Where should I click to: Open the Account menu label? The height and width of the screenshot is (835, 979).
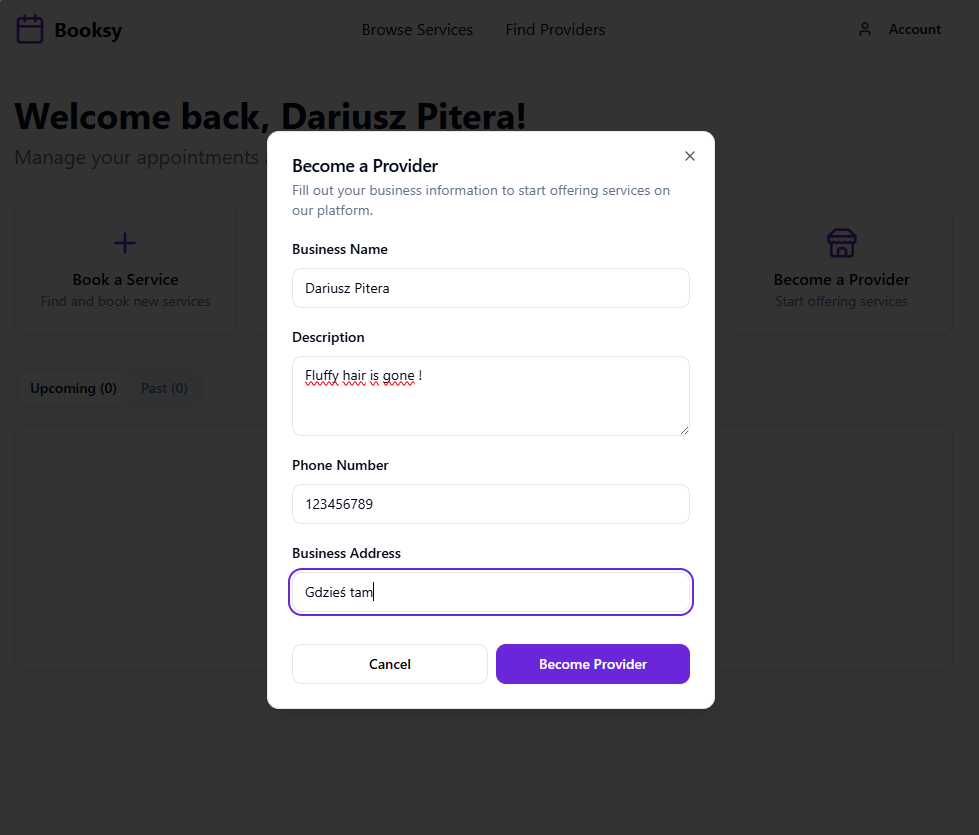(x=915, y=30)
